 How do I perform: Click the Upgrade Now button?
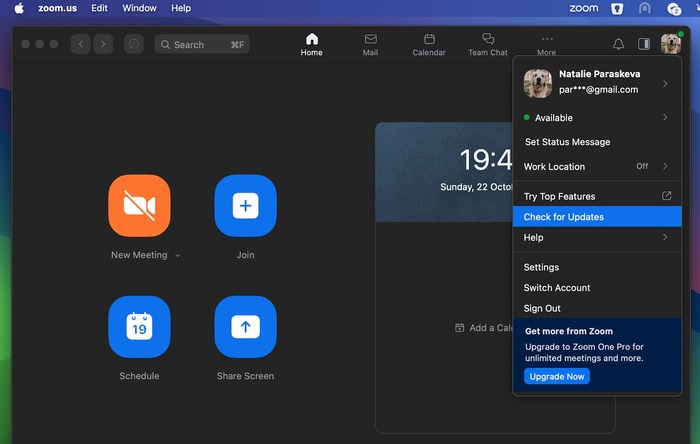pyautogui.click(x=557, y=376)
